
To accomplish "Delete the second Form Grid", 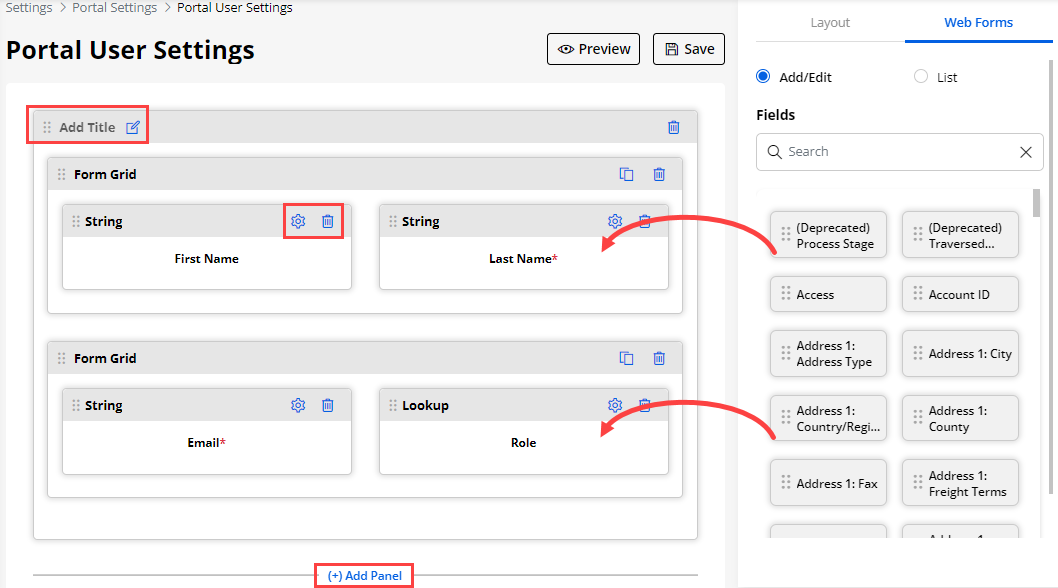I will 659,358.
